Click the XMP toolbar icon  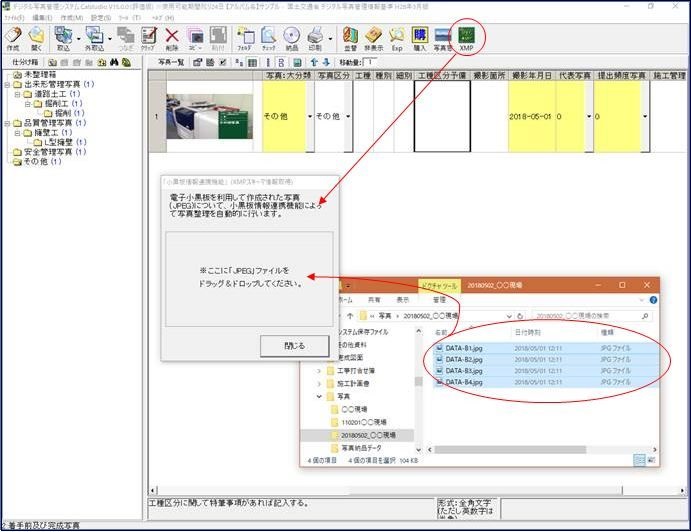point(466,38)
